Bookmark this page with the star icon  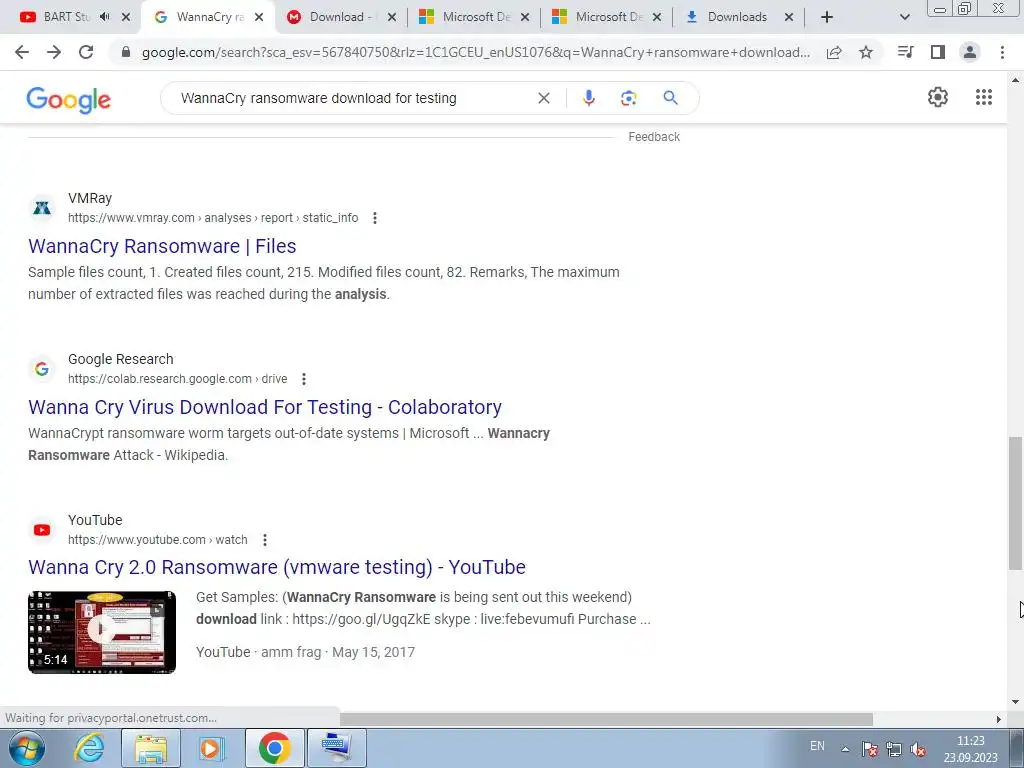click(x=866, y=52)
